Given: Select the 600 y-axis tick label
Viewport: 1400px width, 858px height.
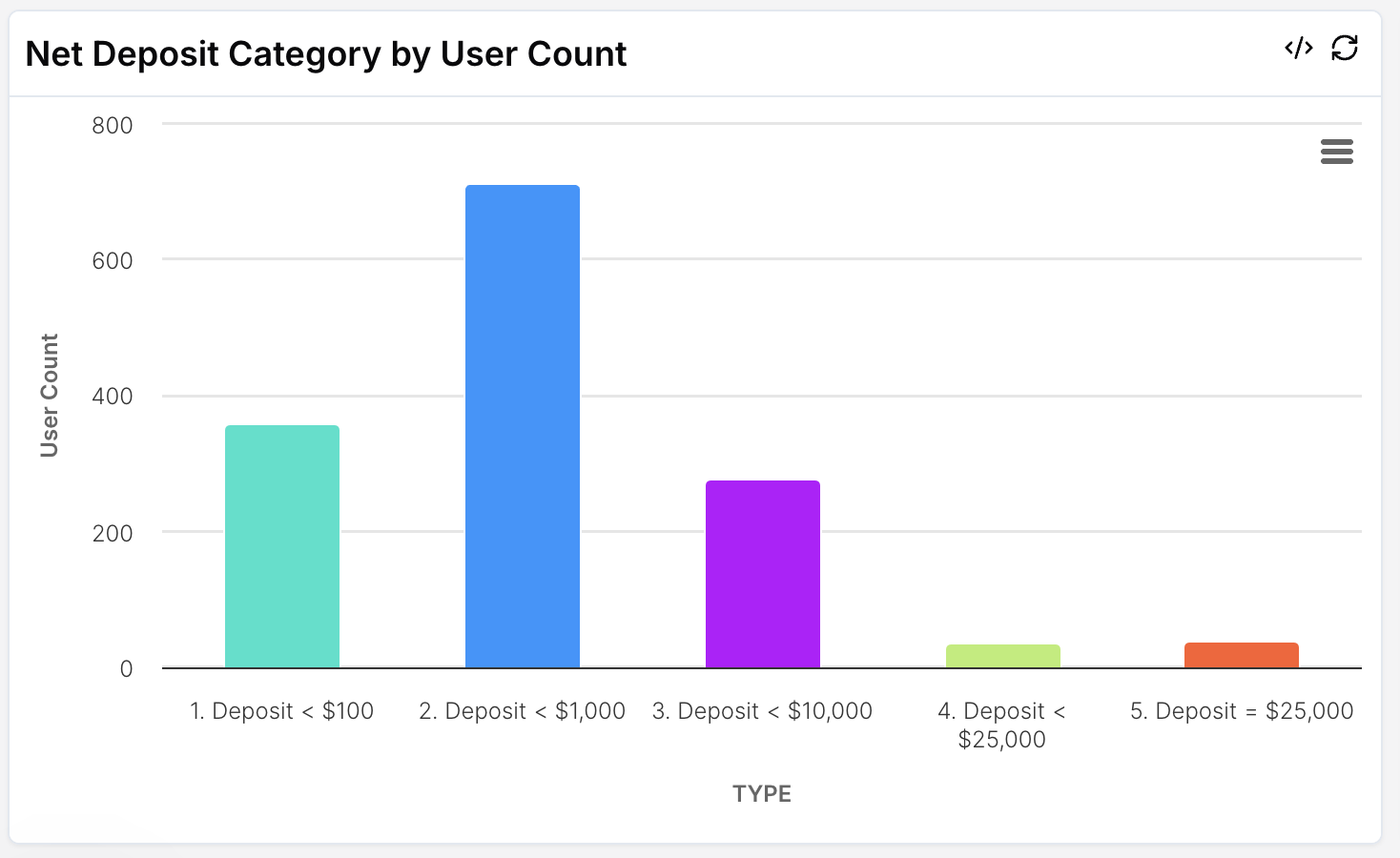Looking at the screenshot, I should tap(113, 261).
